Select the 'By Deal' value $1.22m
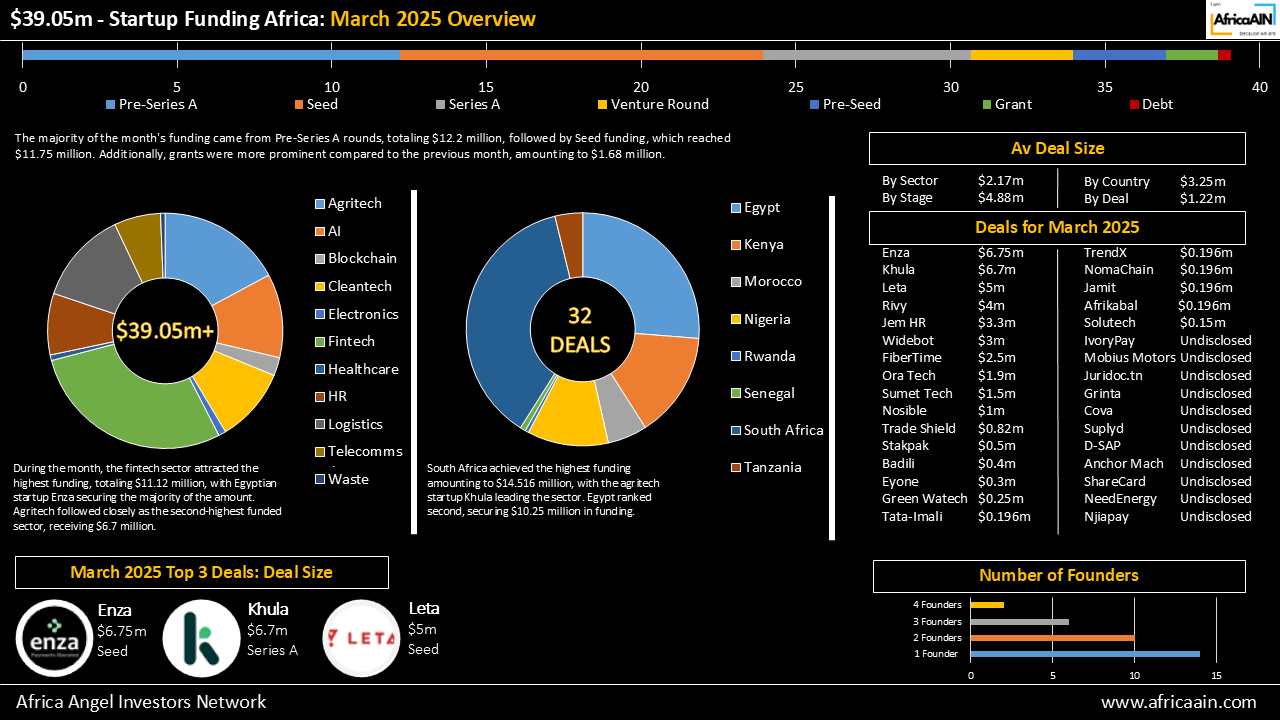1280x720 pixels. point(1203,198)
